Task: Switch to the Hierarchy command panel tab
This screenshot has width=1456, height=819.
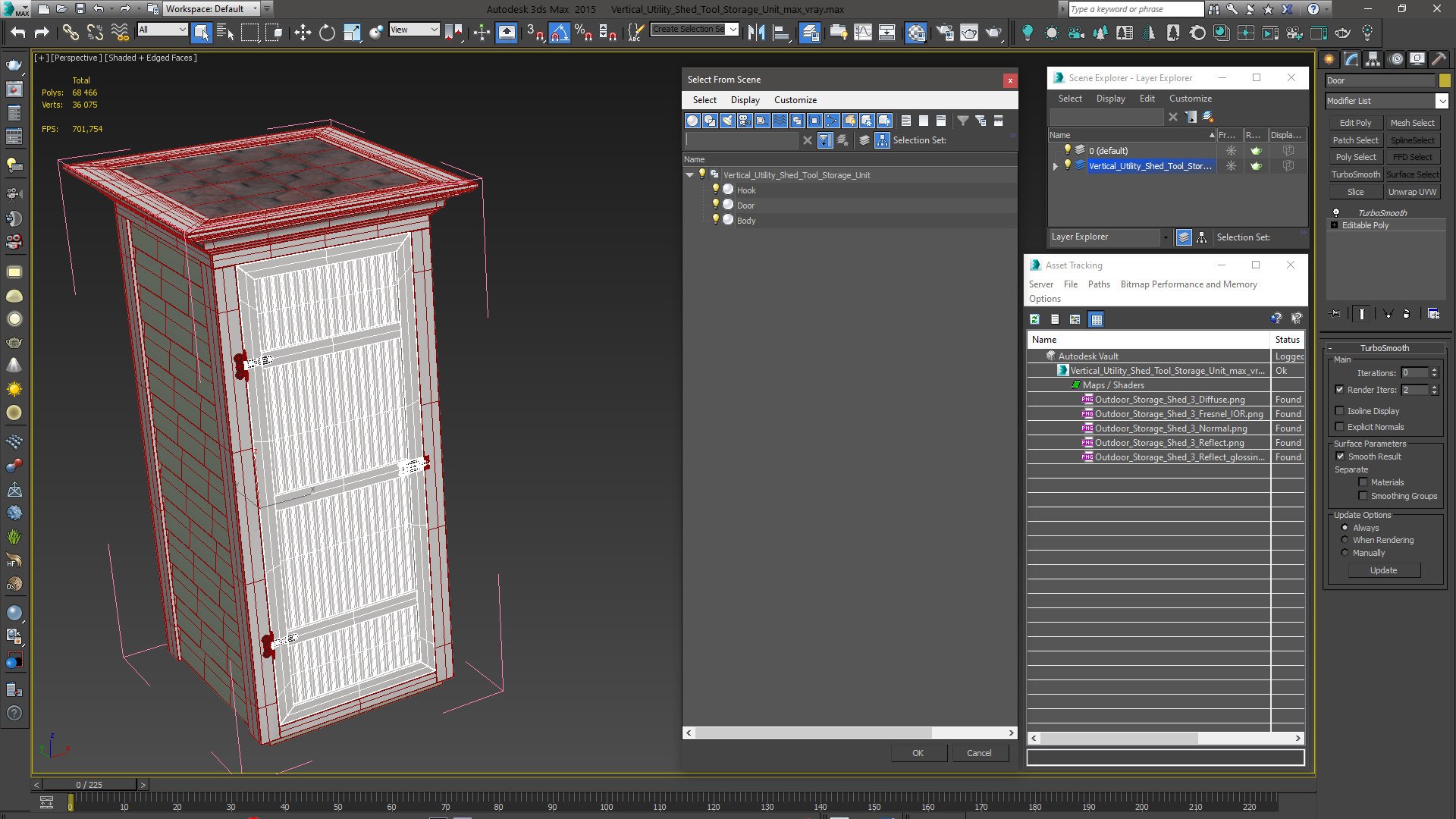Action: click(x=1373, y=59)
